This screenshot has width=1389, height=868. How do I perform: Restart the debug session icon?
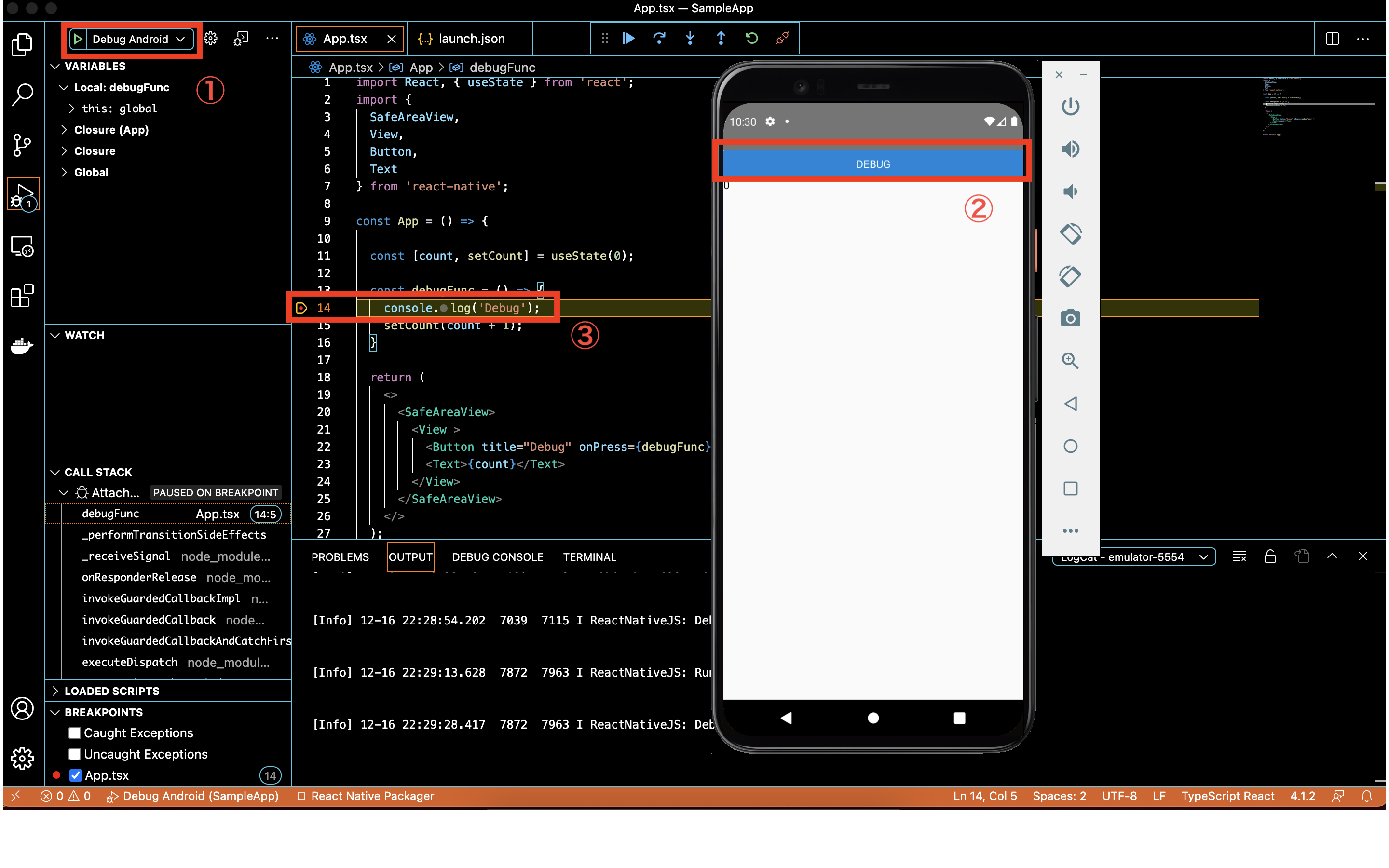tap(752, 39)
